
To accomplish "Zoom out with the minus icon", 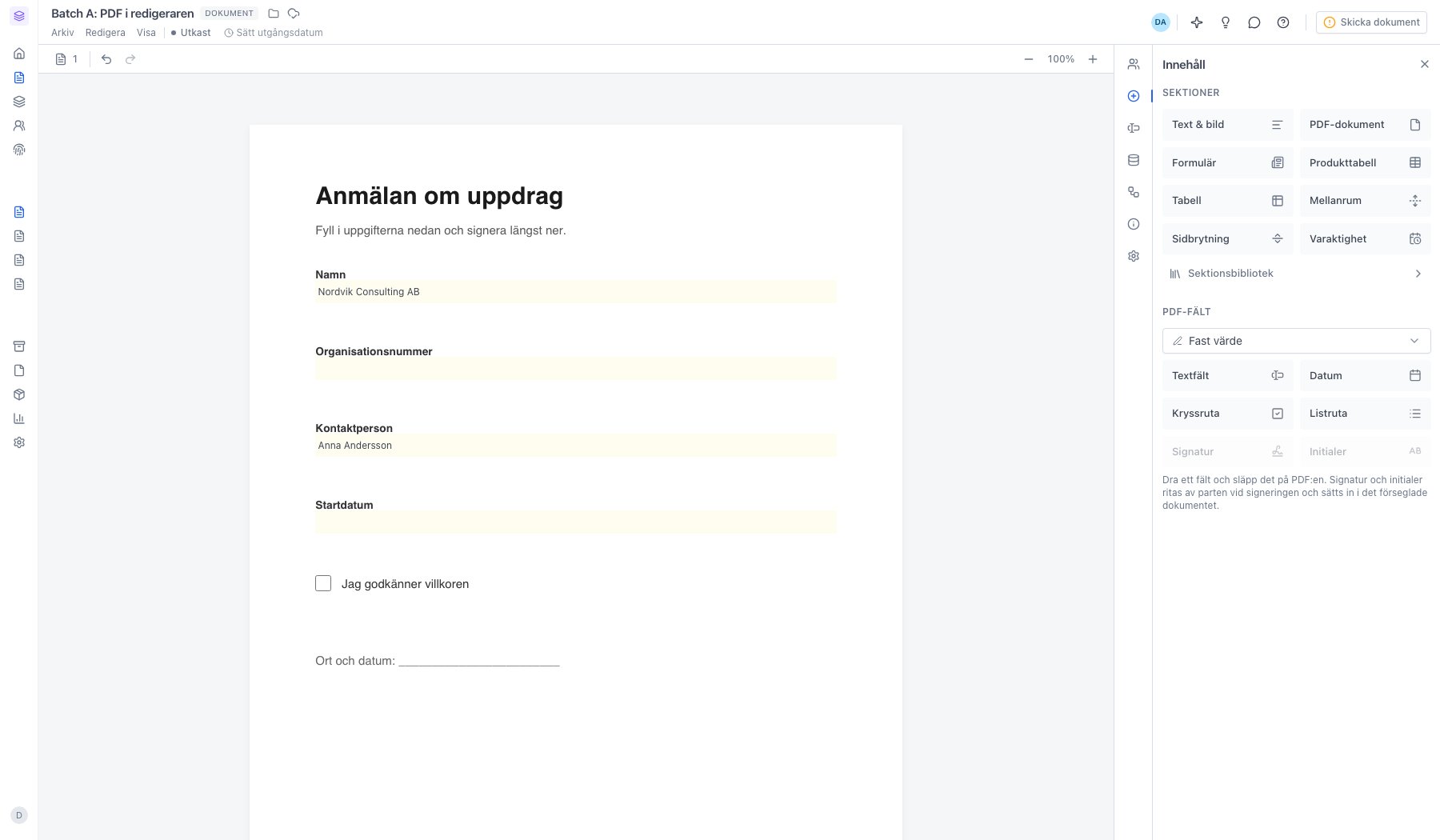I will click(1029, 59).
